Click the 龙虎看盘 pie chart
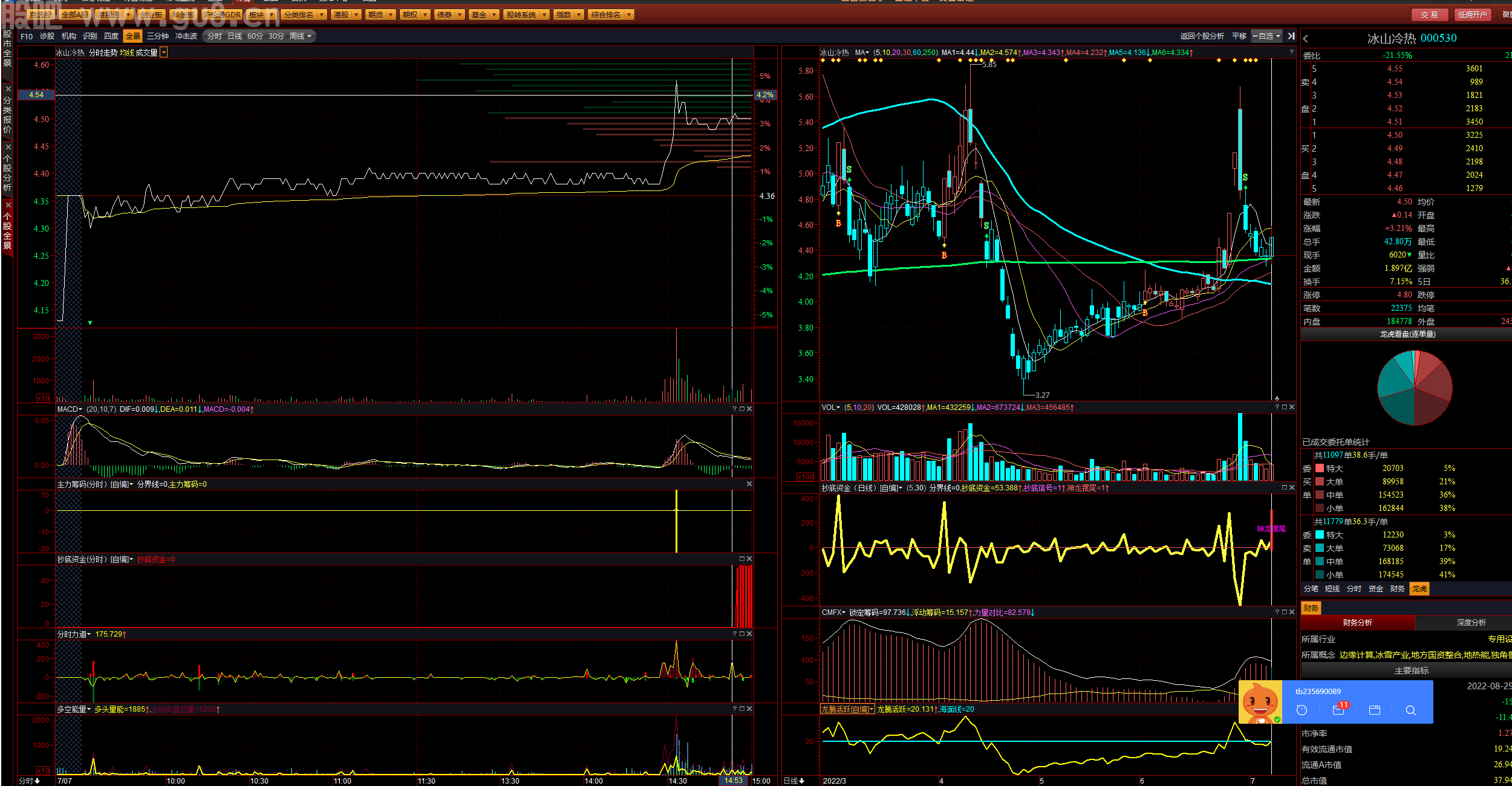Screen dimensions: 1512x786 tap(1415, 388)
